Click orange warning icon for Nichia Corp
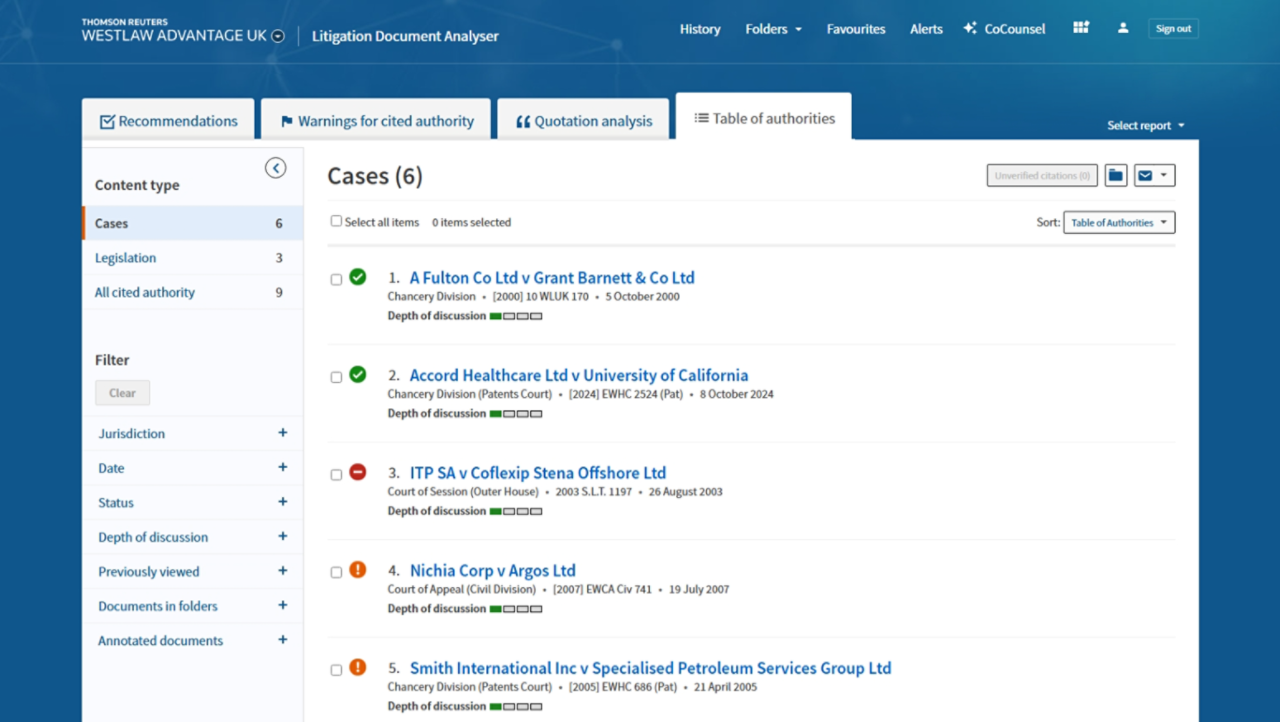 click(x=358, y=570)
